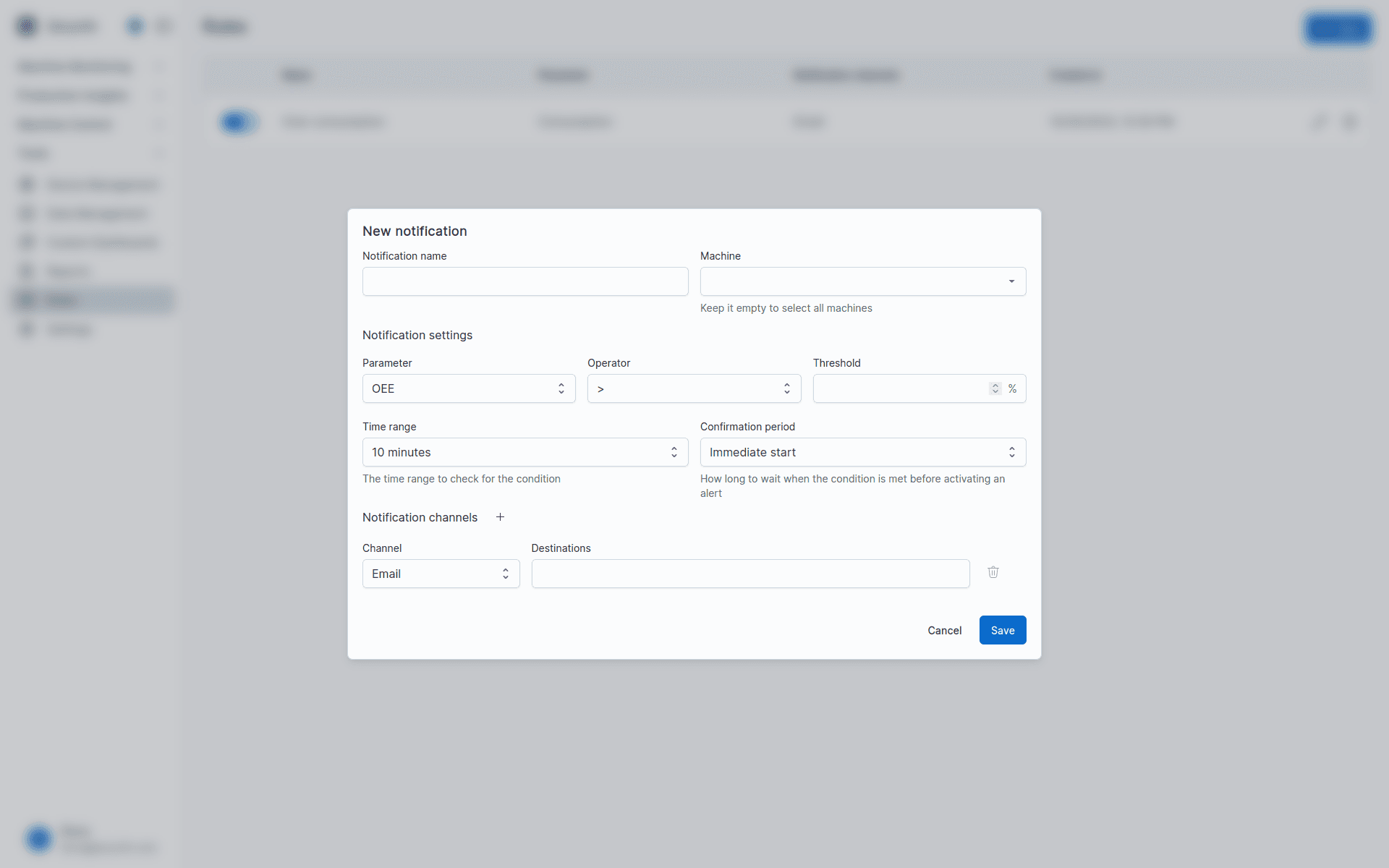Delete the Email channel row with trash icon

tap(993, 572)
